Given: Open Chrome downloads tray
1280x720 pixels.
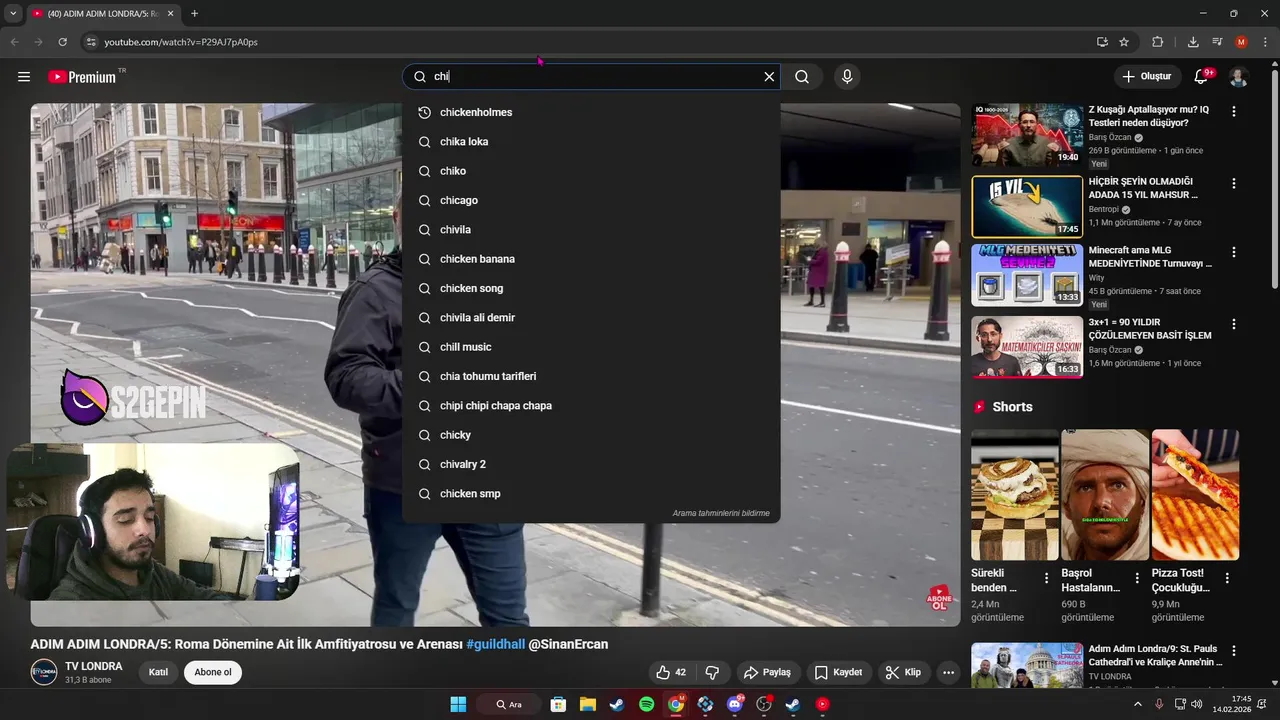Looking at the screenshot, I should (1193, 42).
